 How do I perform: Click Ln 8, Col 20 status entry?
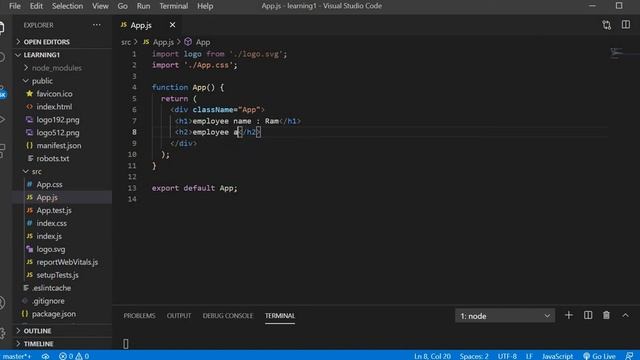[432, 356]
